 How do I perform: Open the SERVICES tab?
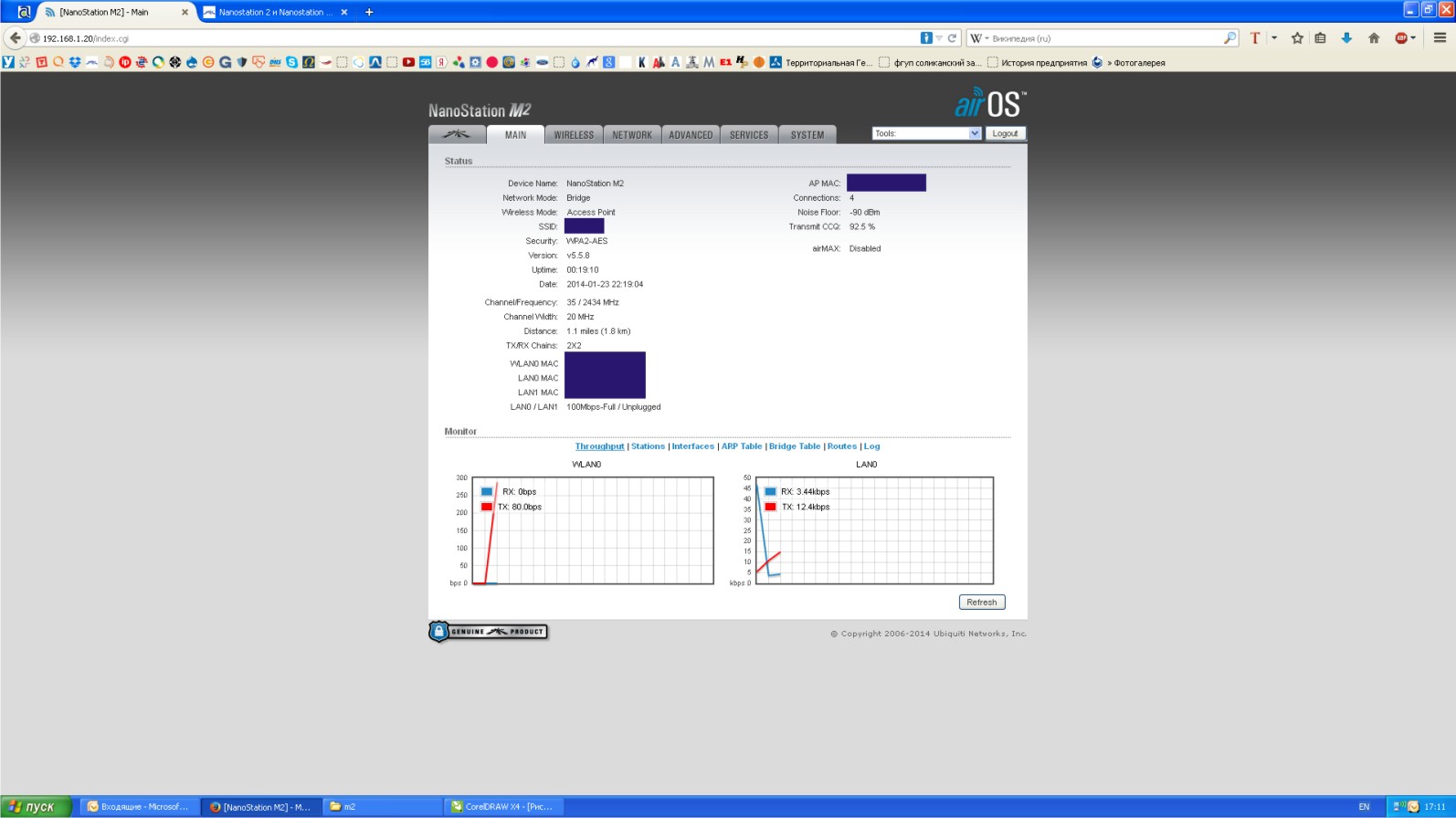[x=749, y=134]
